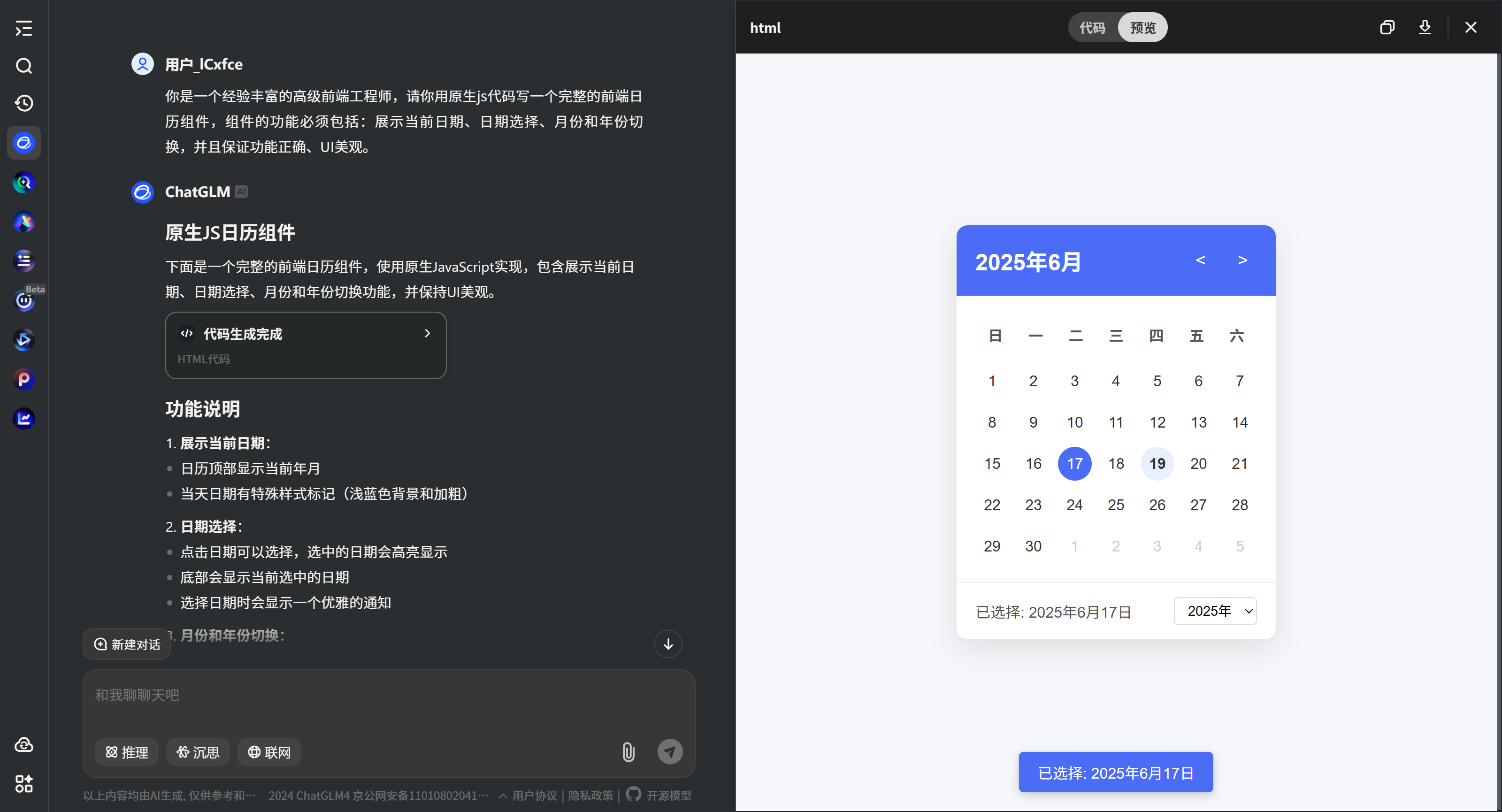The width and height of the screenshot is (1502, 812).
Task: Open the AI search agent icon
Action: pyautogui.click(x=24, y=183)
